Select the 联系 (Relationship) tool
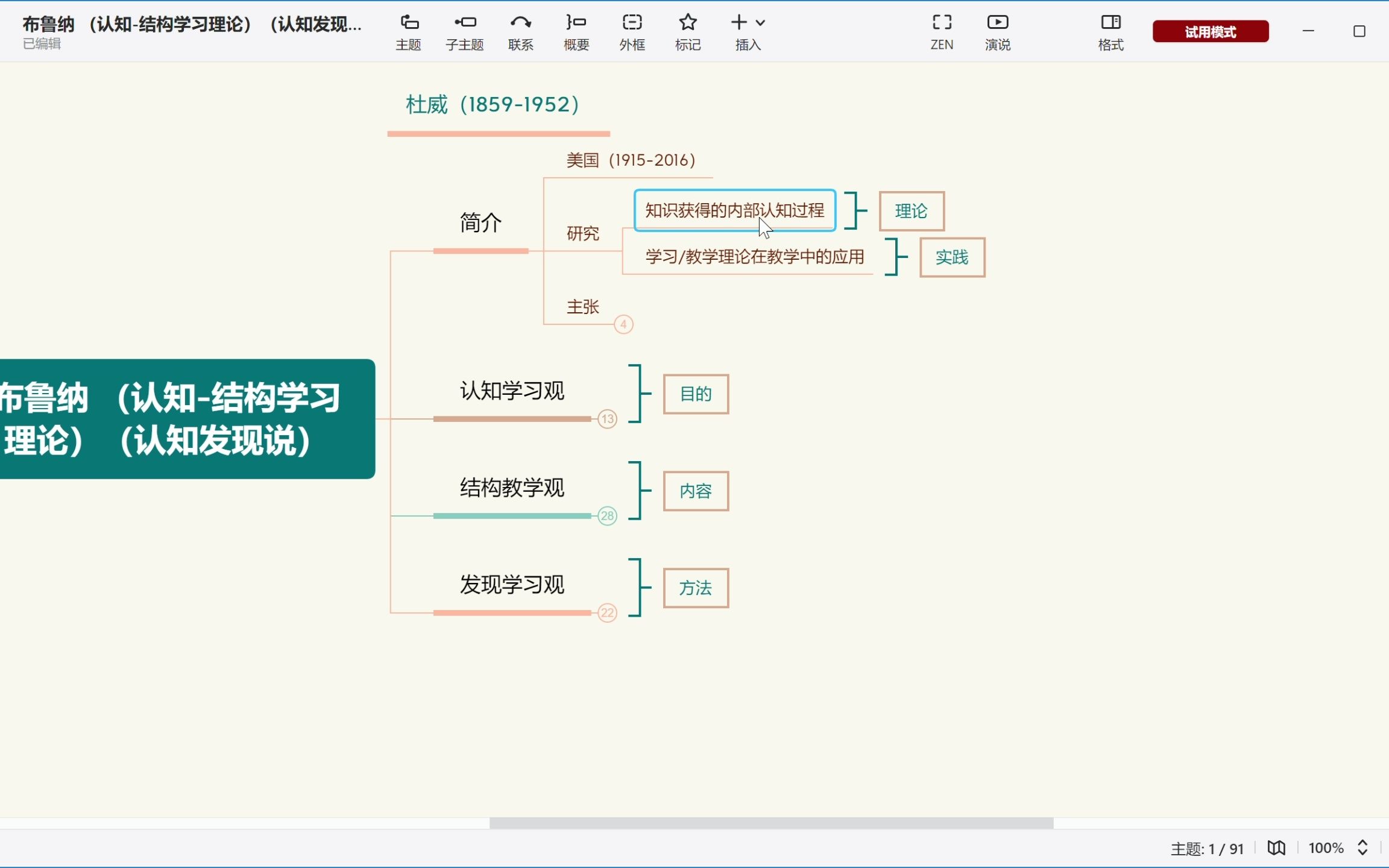This screenshot has width=1389, height=868. click(521, 33)
